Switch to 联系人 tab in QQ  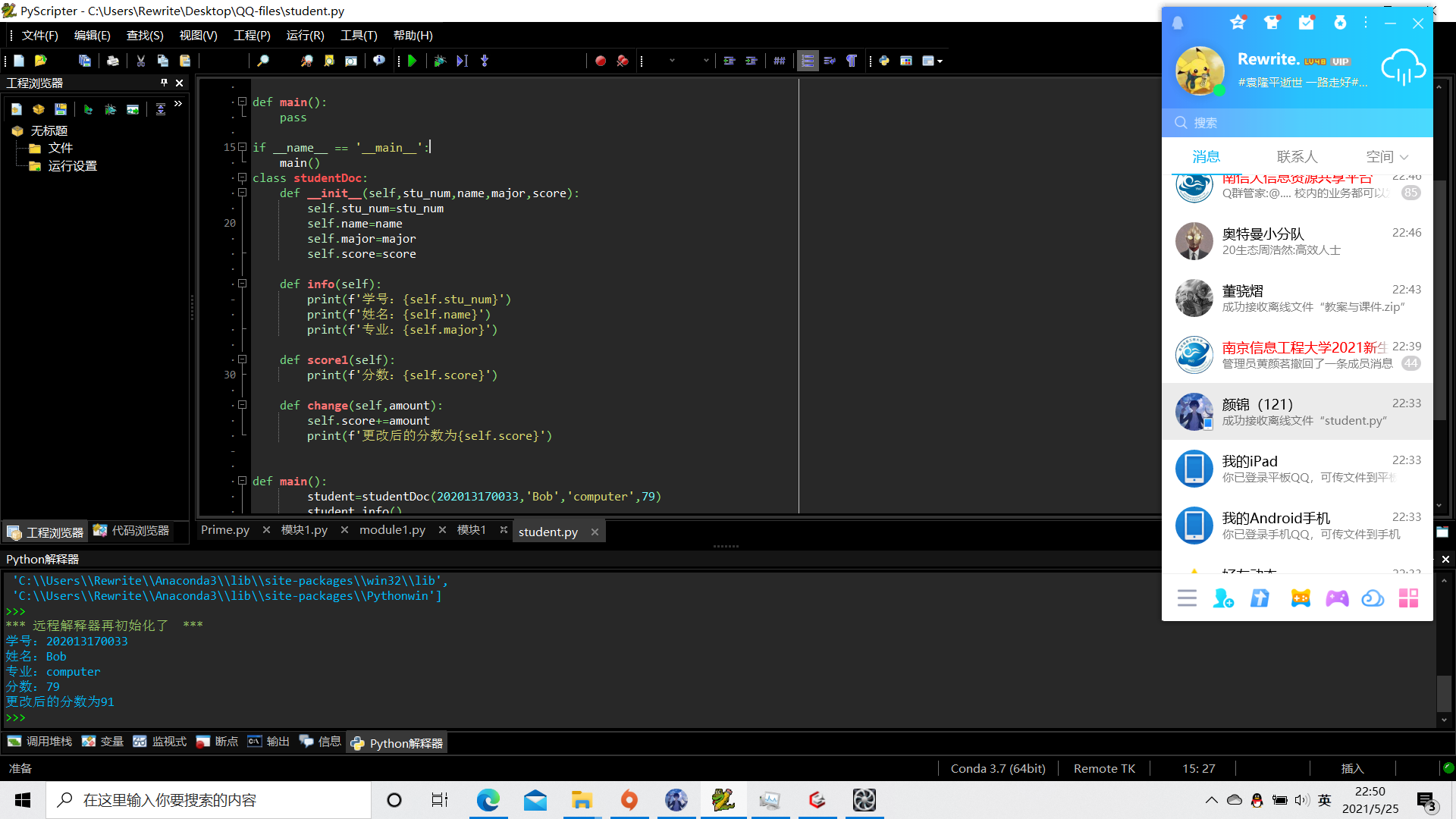point(1297,157)
